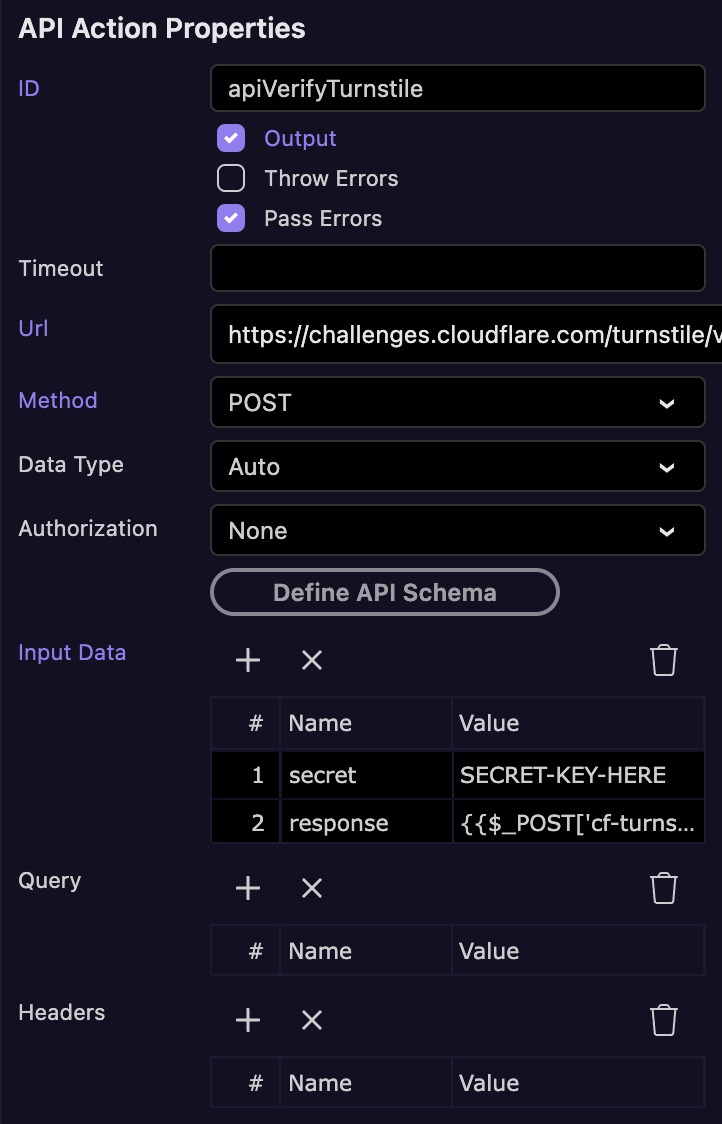722x1124 pixels.
Task: Open the Authorization dropdown
Action: [457, 531]
